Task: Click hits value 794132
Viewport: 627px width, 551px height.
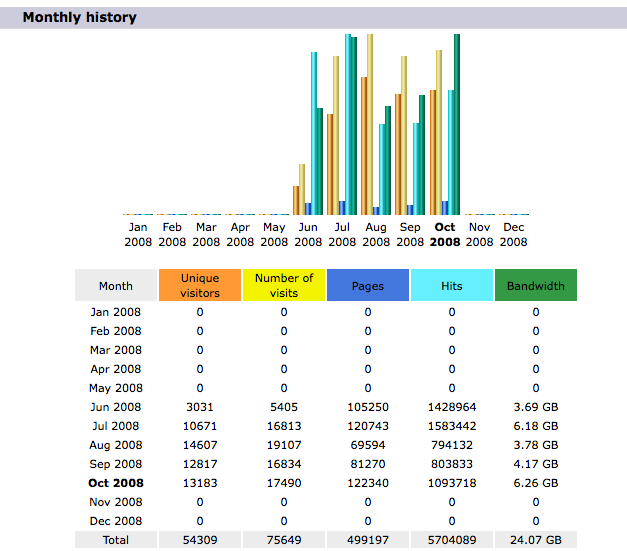Action: 452,445
